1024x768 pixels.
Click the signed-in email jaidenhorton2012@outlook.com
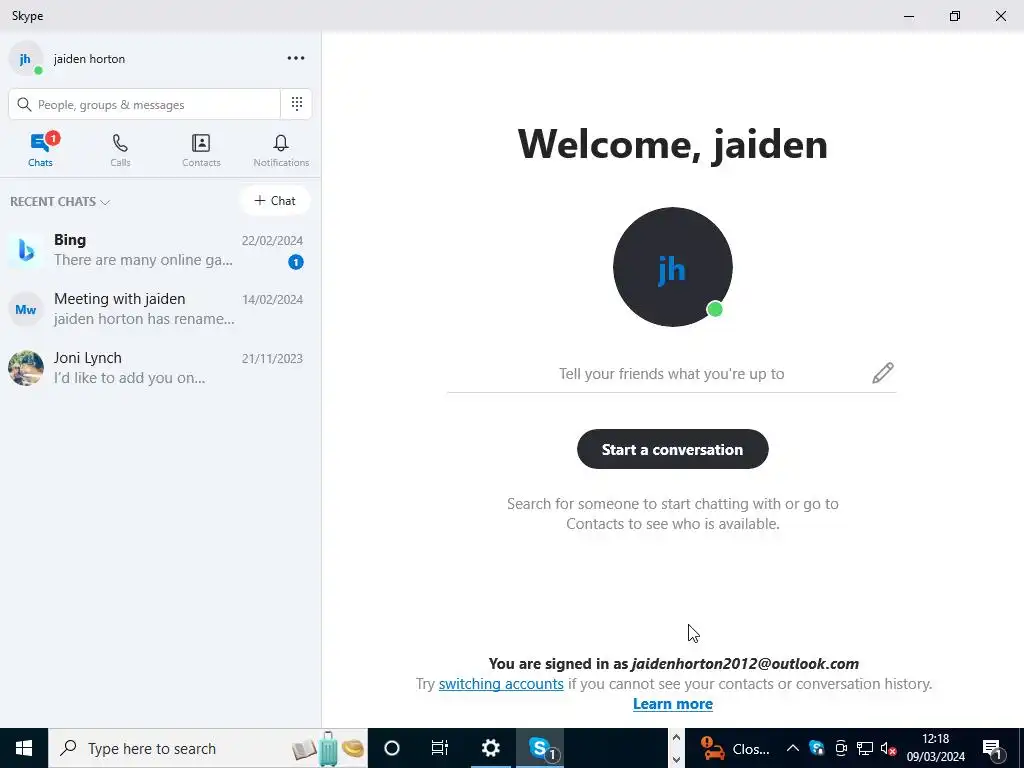click(744, 664)
